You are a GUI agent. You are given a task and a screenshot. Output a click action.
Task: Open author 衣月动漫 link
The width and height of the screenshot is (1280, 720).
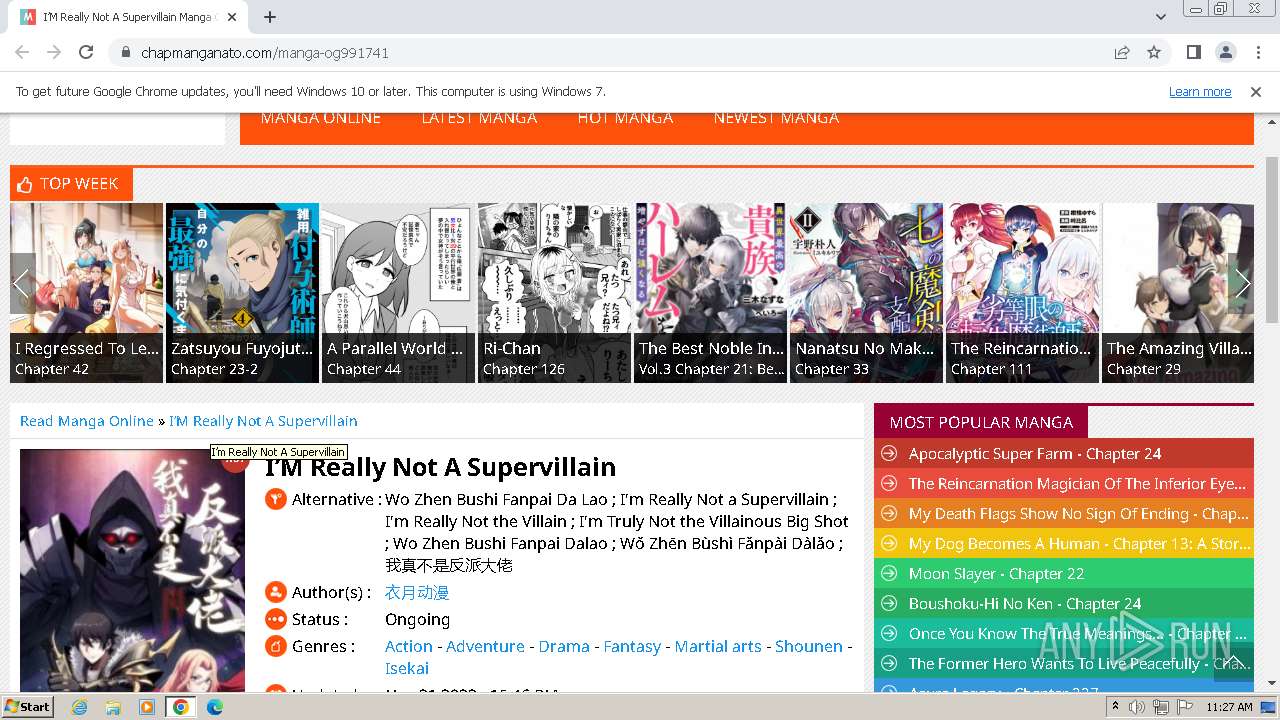(417, 592)
